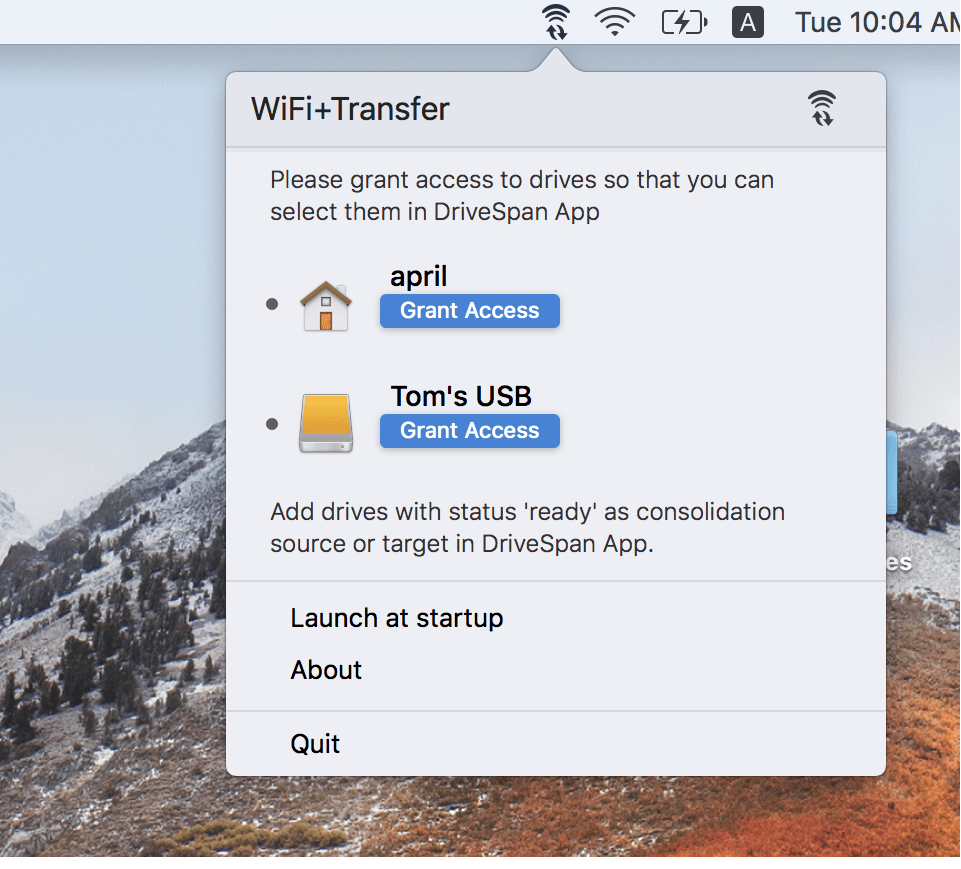This screenshot has width=961, height=869.
Task: Click the status dot beside april
Action: click(272, 304)
